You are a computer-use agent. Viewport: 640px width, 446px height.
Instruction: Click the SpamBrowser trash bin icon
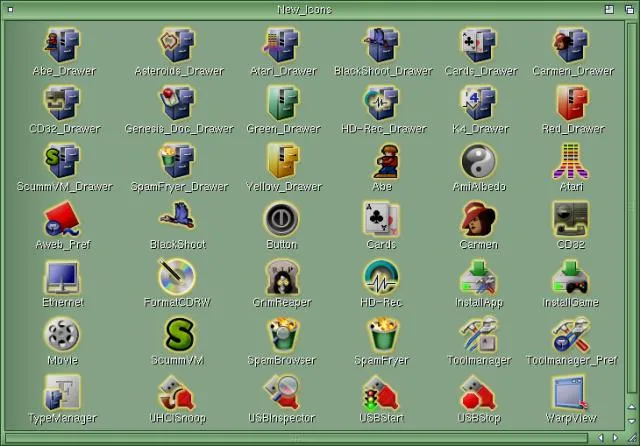tap(282, 334)
